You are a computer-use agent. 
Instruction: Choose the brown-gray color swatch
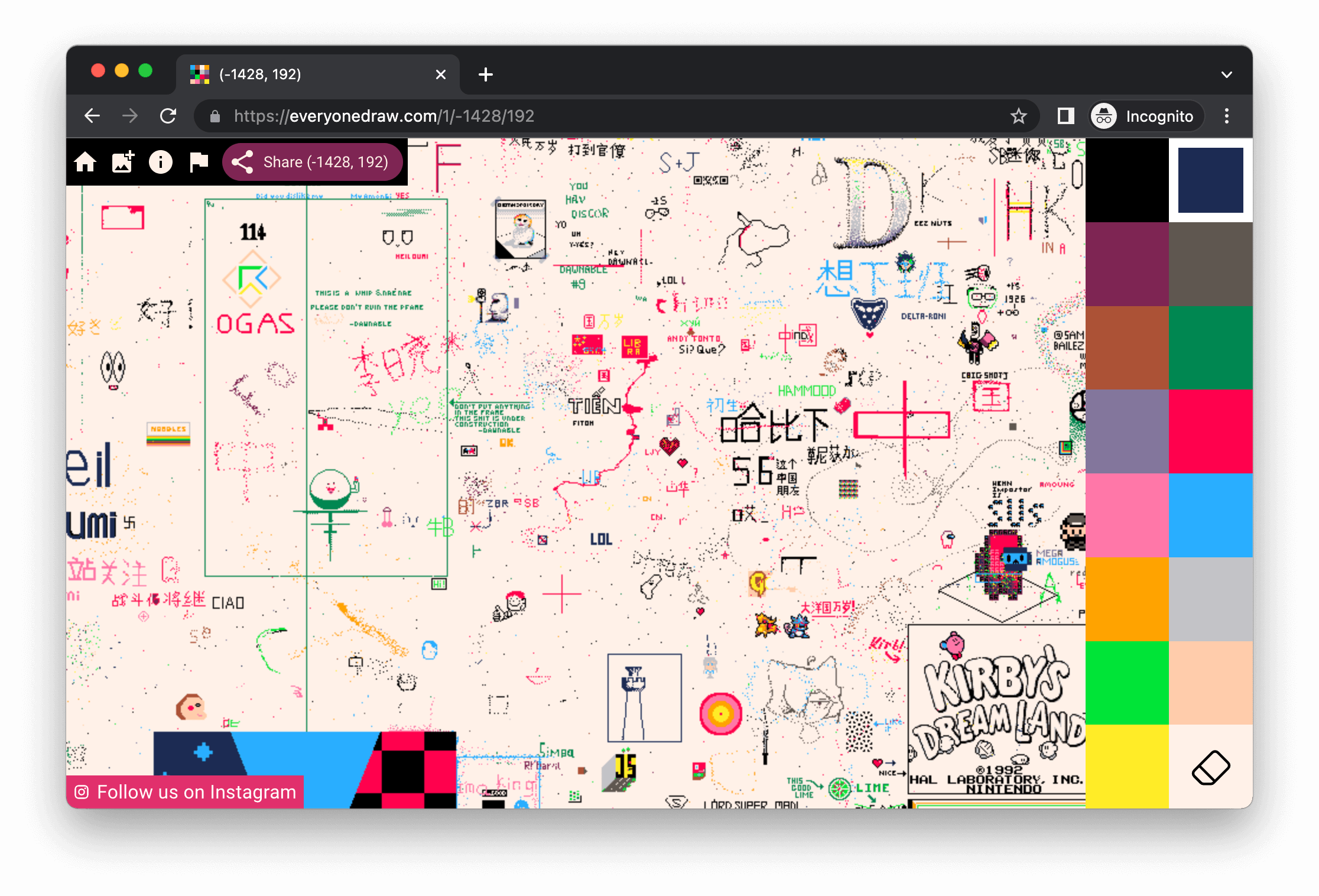pyautogui.click(x=1211, y=264)
